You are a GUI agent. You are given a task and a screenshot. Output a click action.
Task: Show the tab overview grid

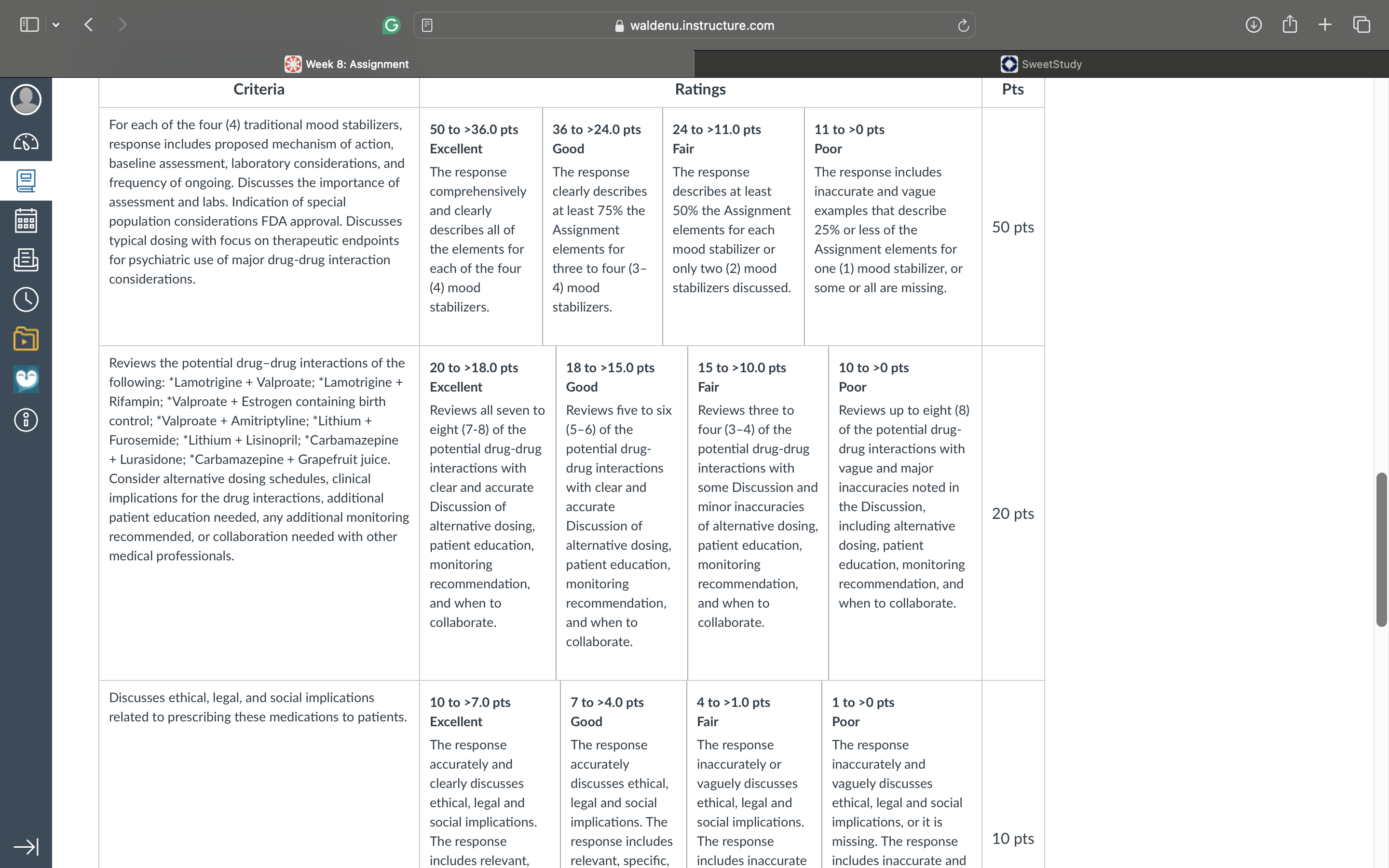[x=1362, y=25]
